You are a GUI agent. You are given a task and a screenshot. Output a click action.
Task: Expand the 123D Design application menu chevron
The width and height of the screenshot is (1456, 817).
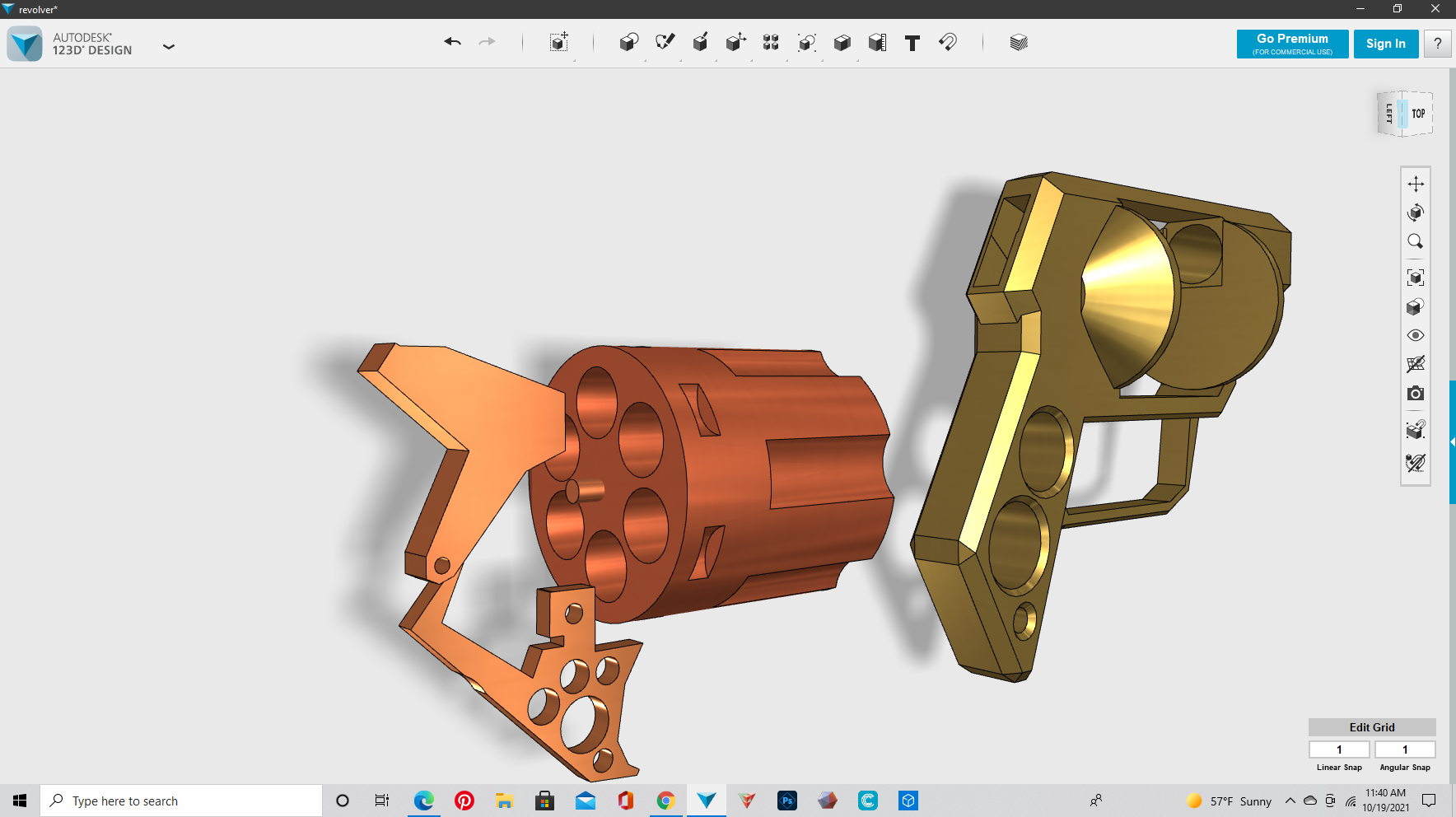click(x=169, y=47)
